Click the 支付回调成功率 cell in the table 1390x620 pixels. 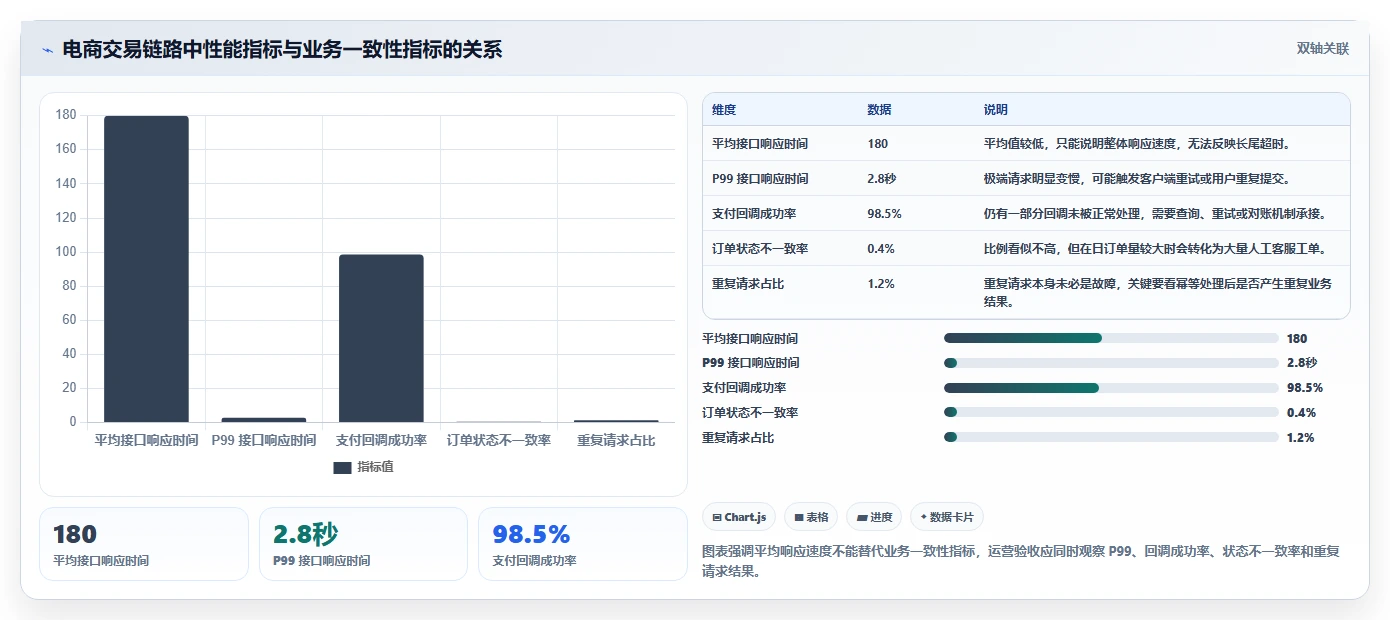[x=754, y=214]
